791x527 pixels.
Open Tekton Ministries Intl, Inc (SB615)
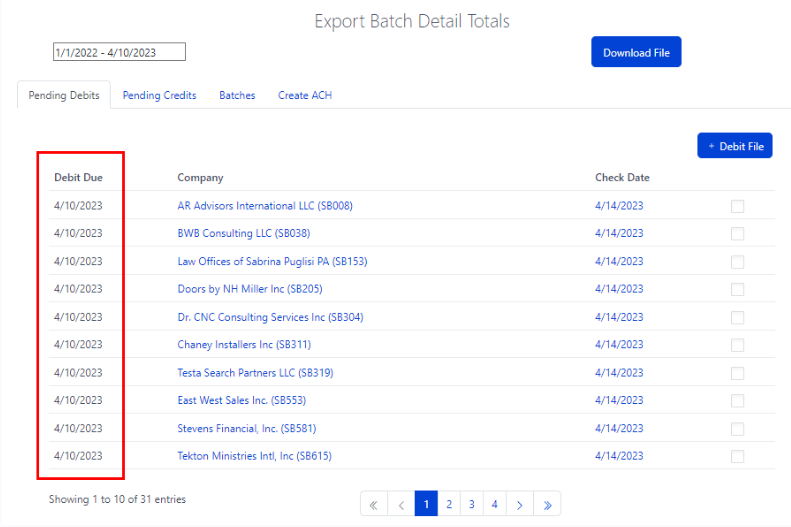point(255,456)
